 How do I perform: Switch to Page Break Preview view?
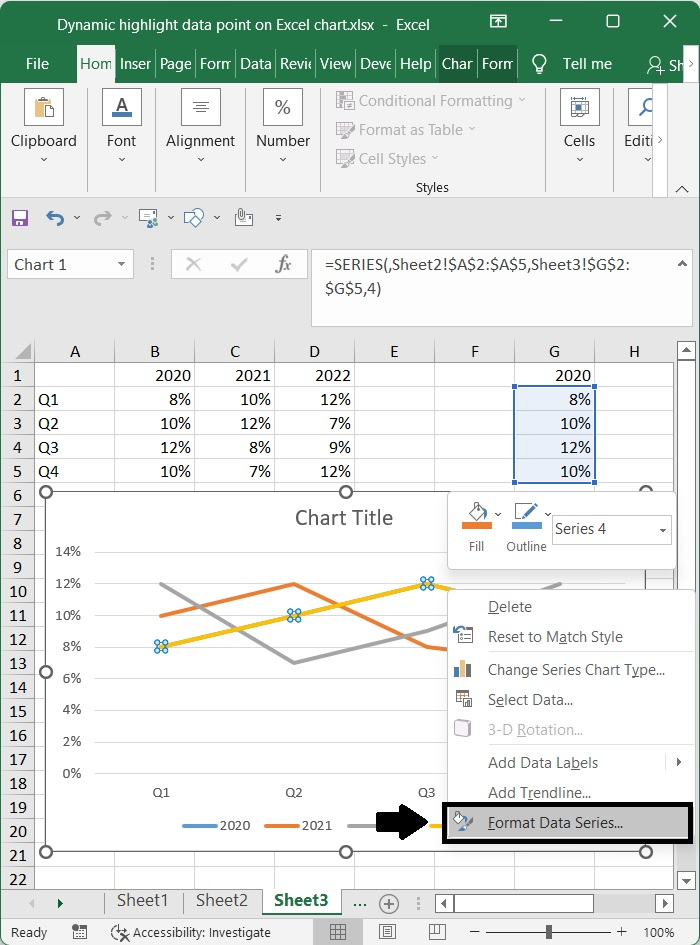[437, 932]
